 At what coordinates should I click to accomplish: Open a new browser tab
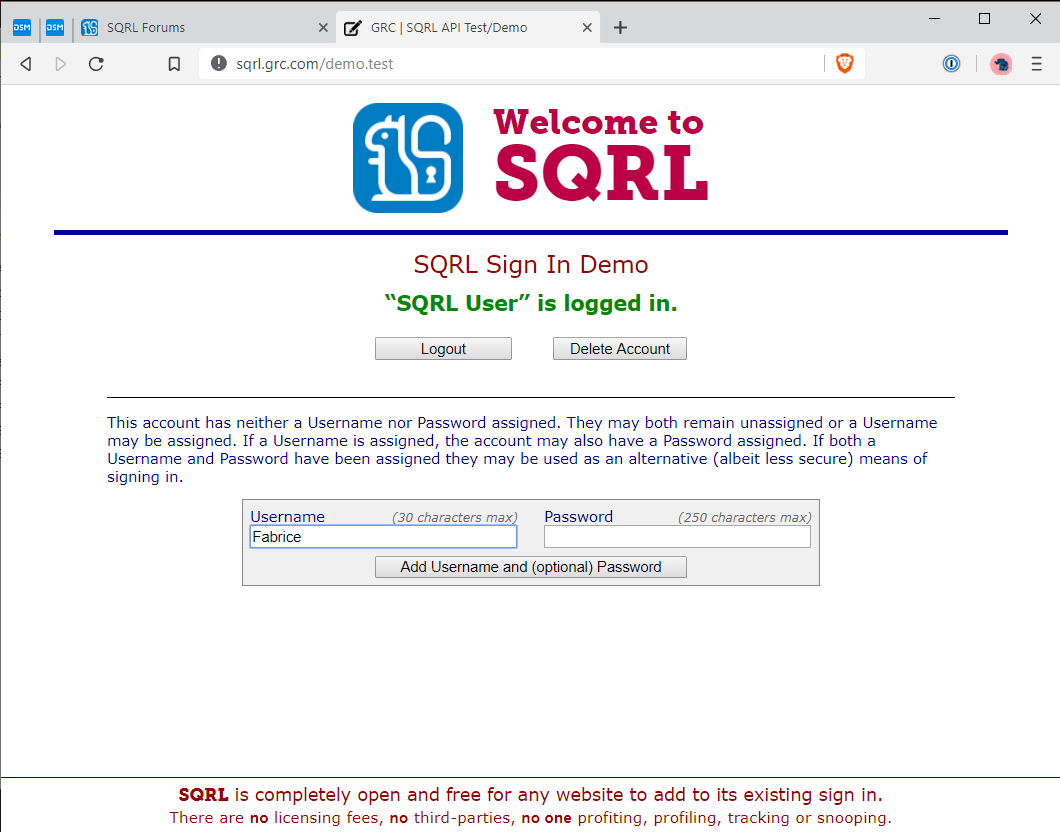(x=620, y=28)
